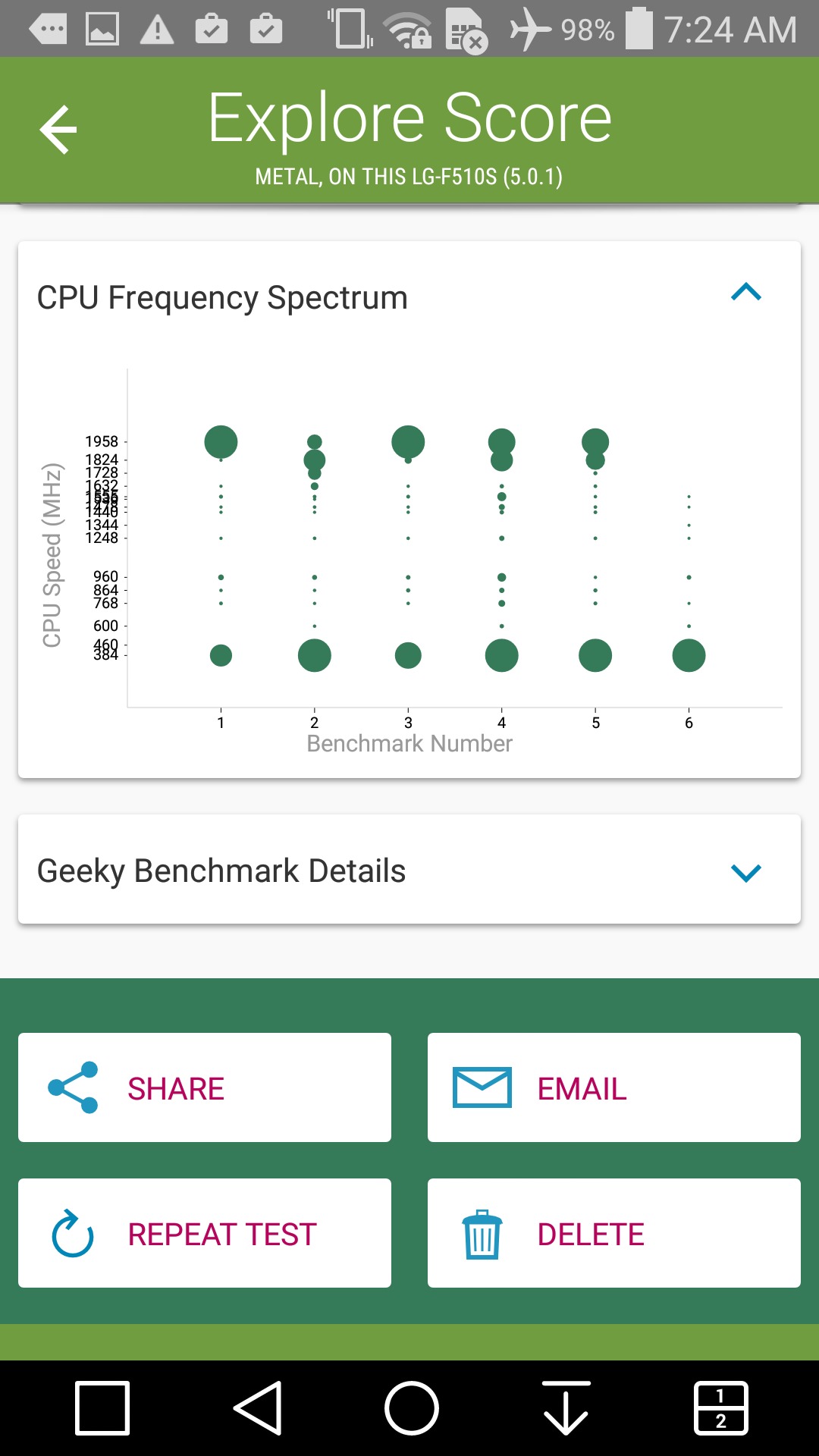
Task: Expand the Geeky Benchmark Details section
Action: (745, 873)
